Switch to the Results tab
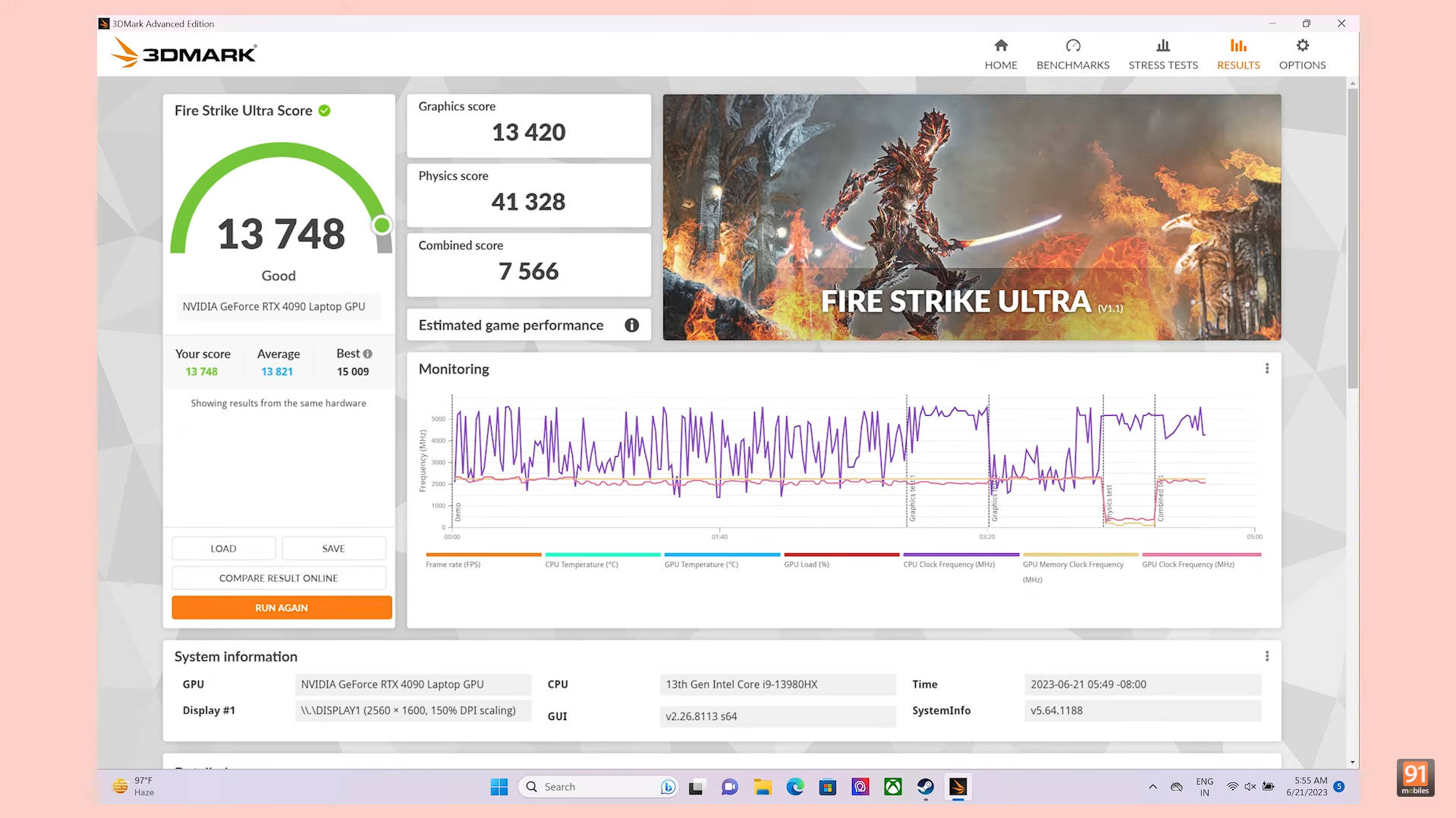 [x=1237, y=55]
